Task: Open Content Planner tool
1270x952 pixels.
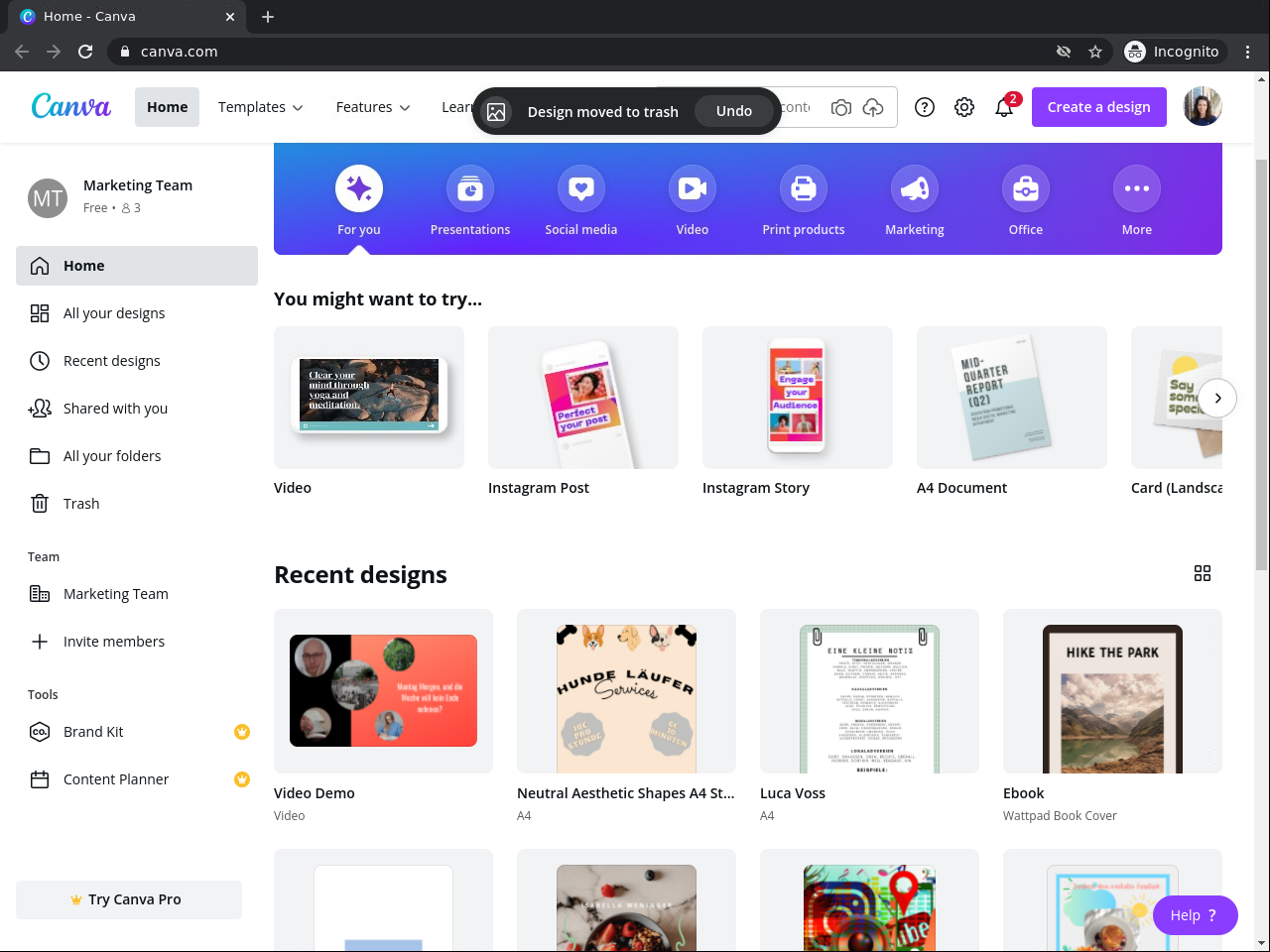Action: [137, 779]
